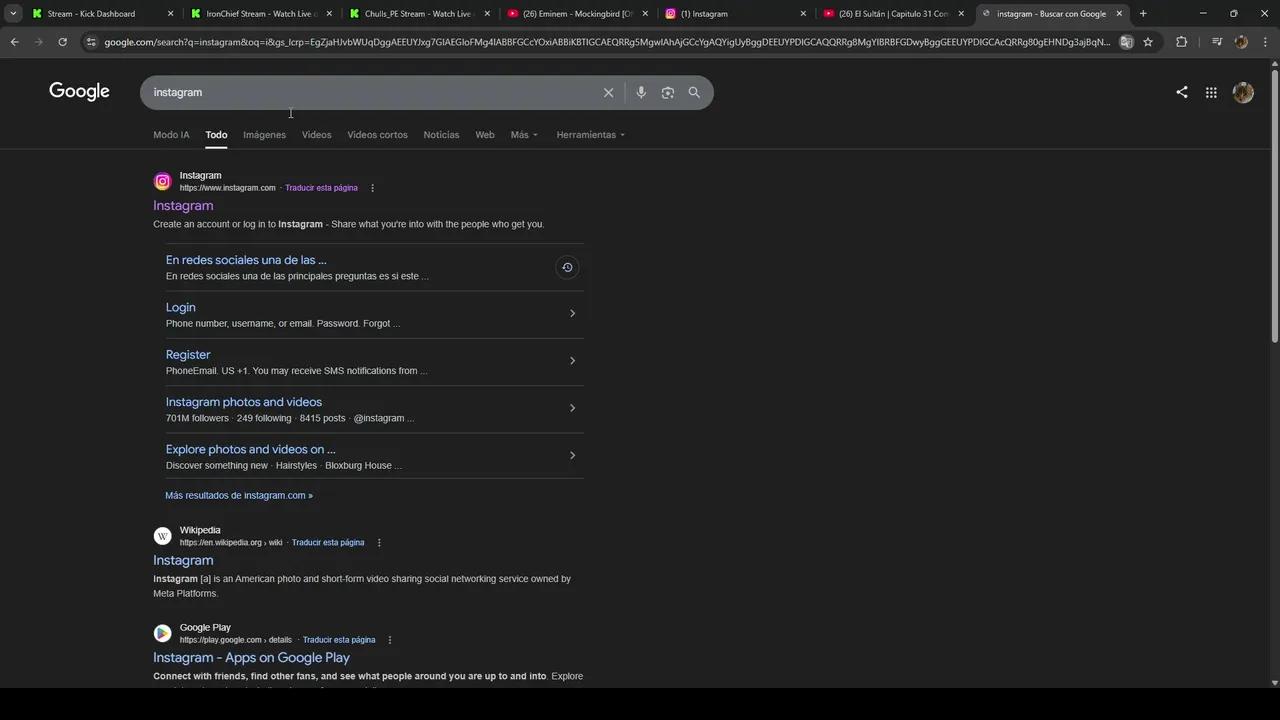Open the Google account avatar on the page

[x=1243, y=92]
